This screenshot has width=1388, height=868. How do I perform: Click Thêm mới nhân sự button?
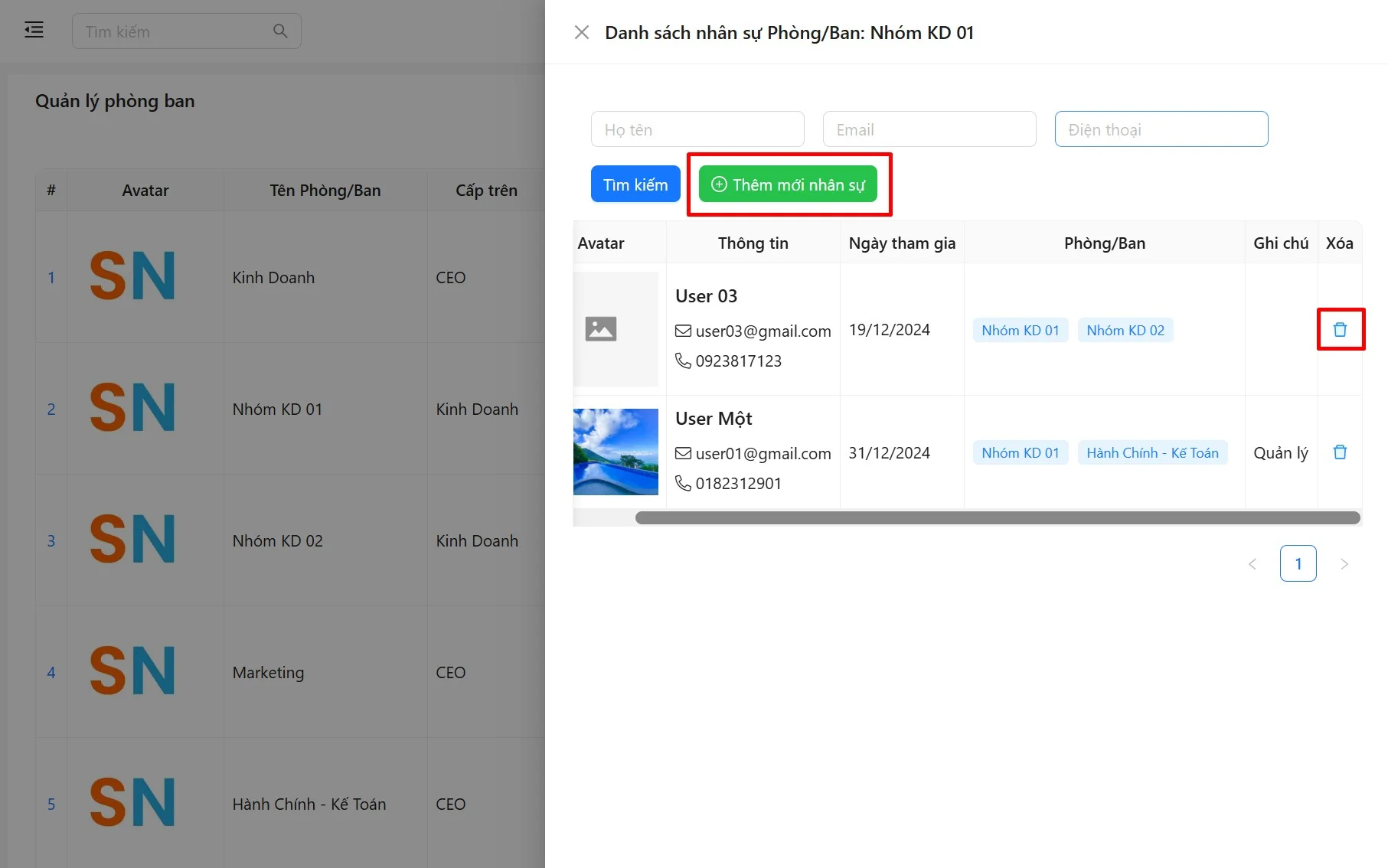tap(788, 184)
